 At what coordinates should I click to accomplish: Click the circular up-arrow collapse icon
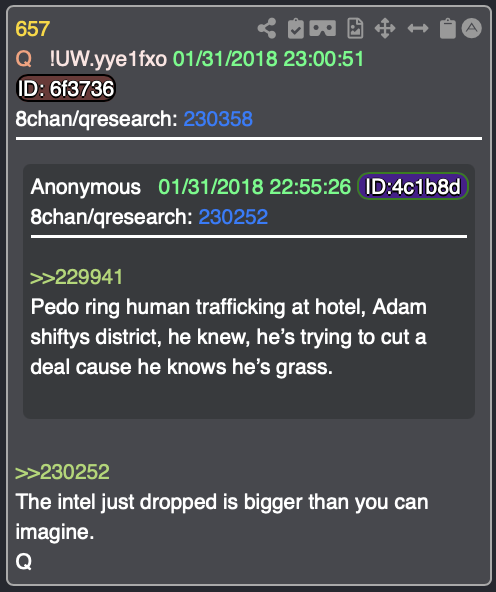471,28
